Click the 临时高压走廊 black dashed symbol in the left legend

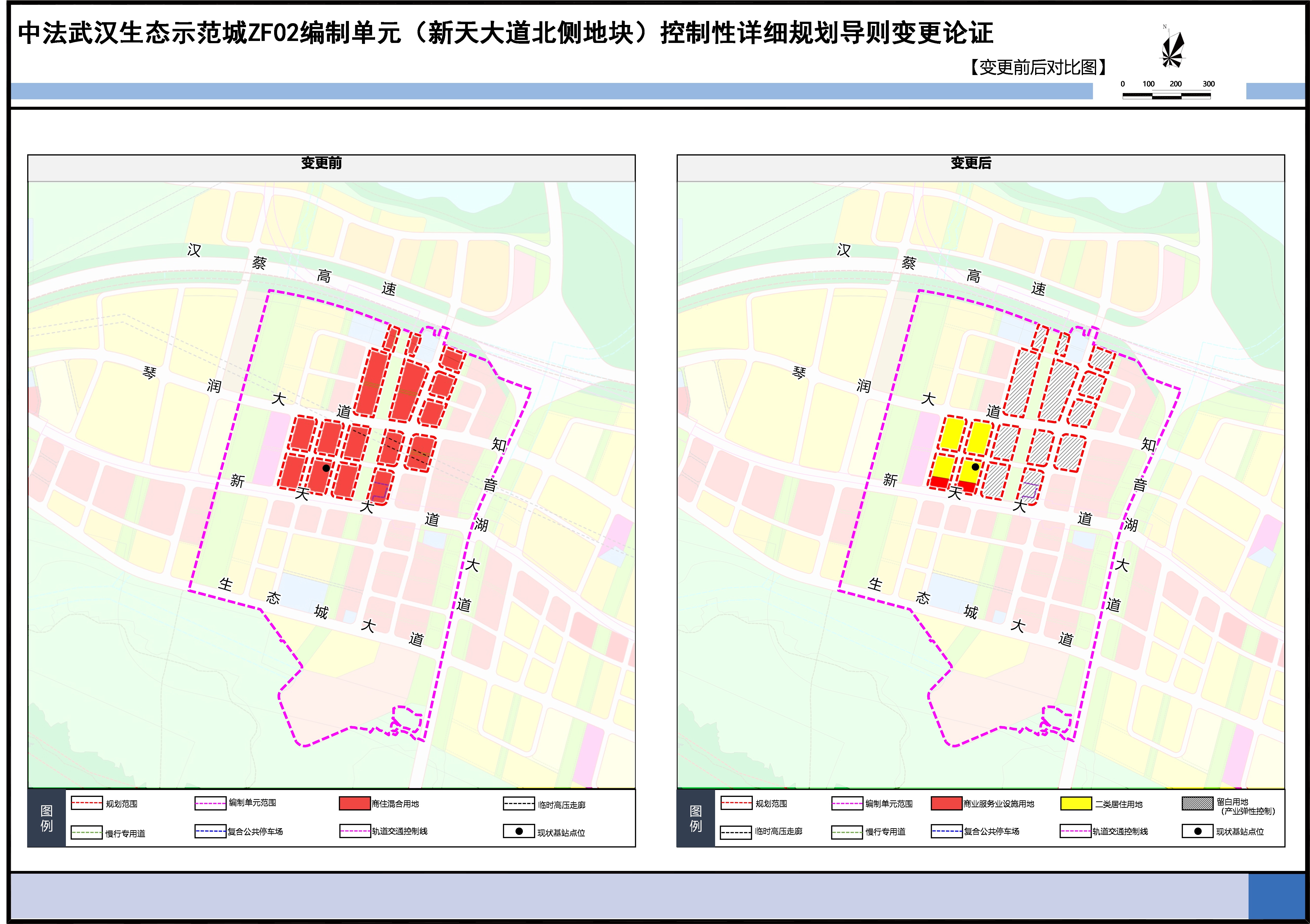pos(519,804)
